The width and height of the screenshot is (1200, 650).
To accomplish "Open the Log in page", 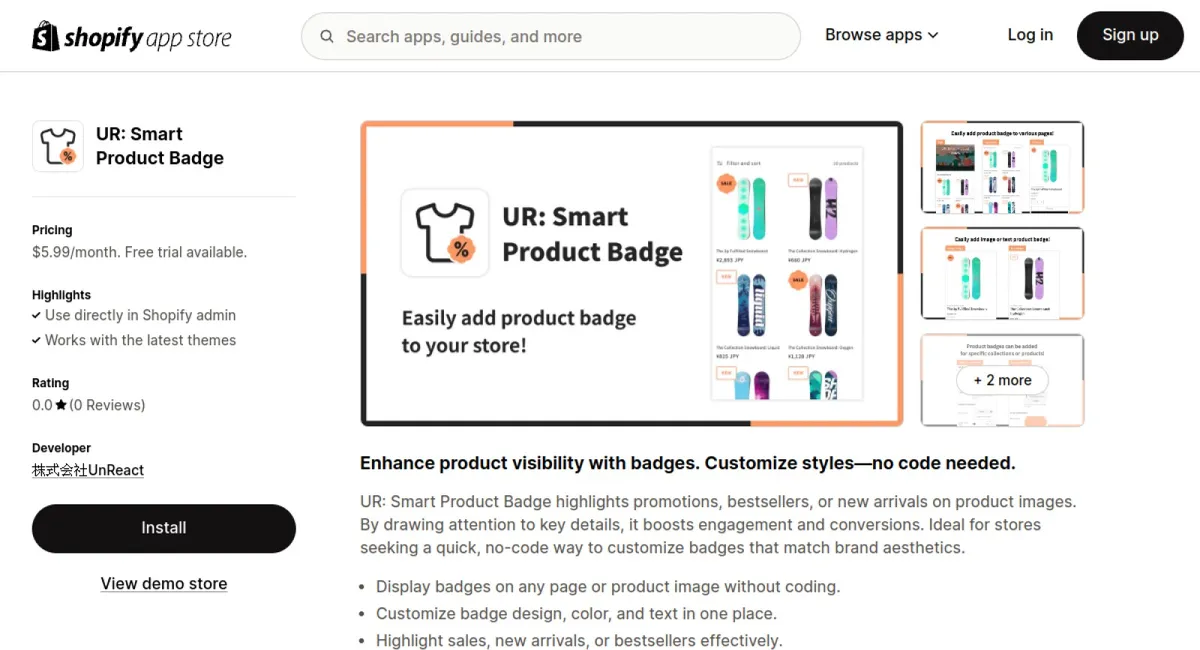I will 1030,35.
